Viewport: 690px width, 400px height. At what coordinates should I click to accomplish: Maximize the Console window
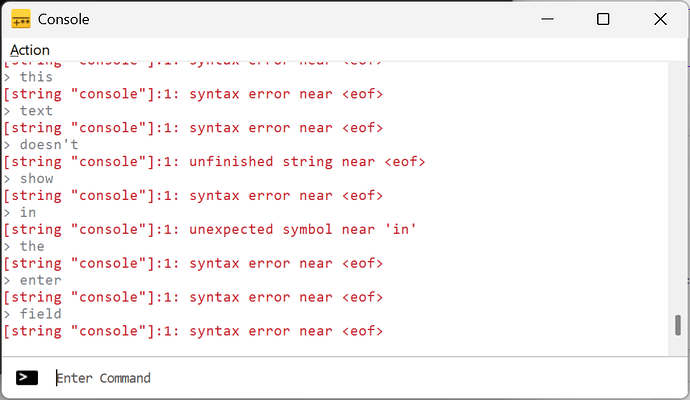coord(603,19)
